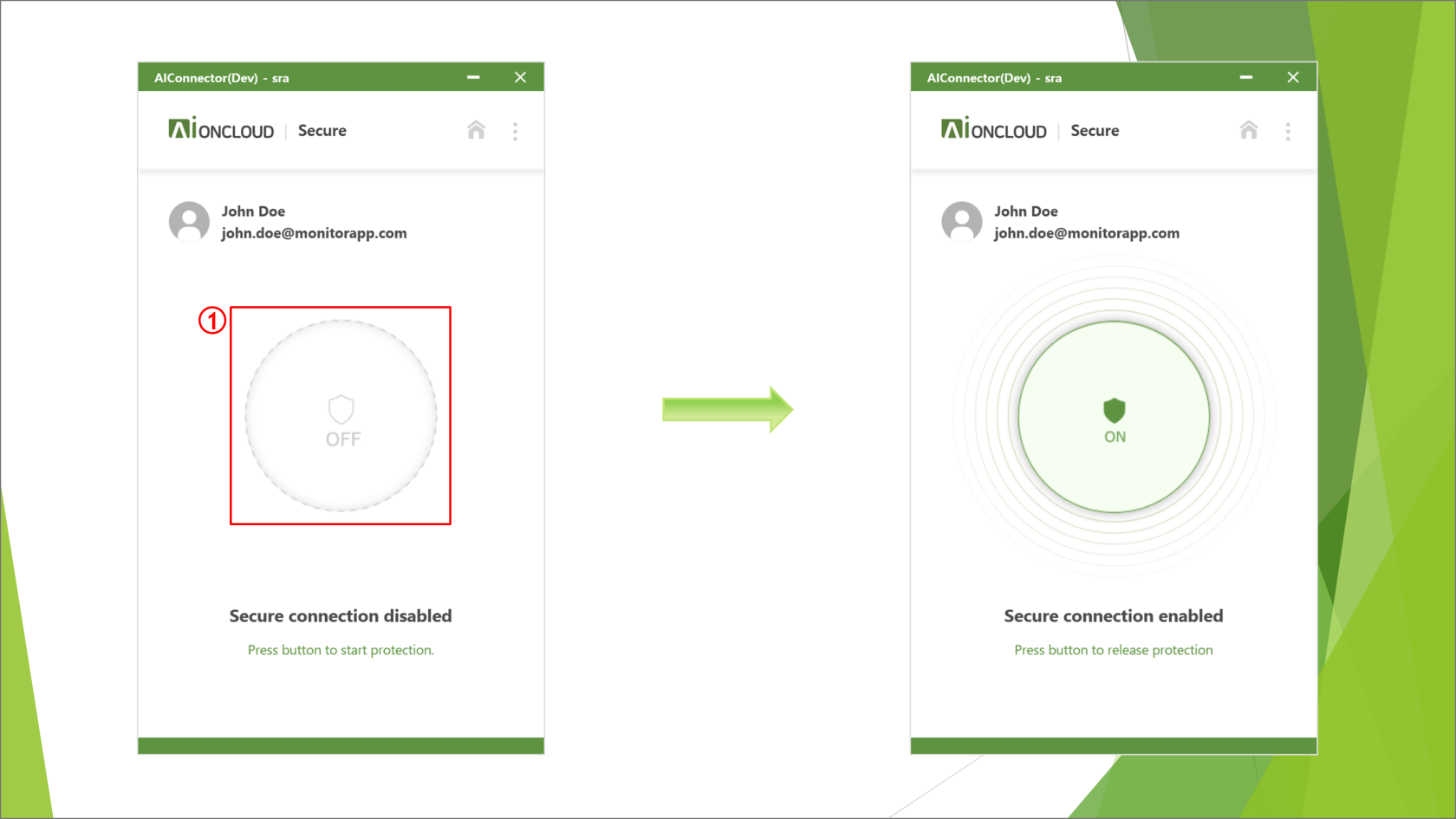The height and width of the screenshot is (819, 1456).
Task: Click the AIONCLOUD logo in the enabled window
Action: 993,130
